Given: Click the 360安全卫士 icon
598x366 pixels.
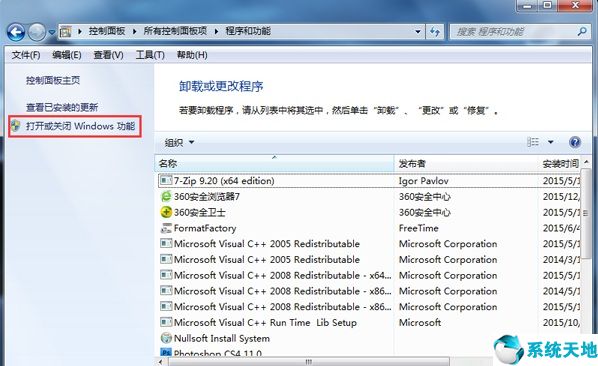Looking at the screenshot, I should (166, 212).
